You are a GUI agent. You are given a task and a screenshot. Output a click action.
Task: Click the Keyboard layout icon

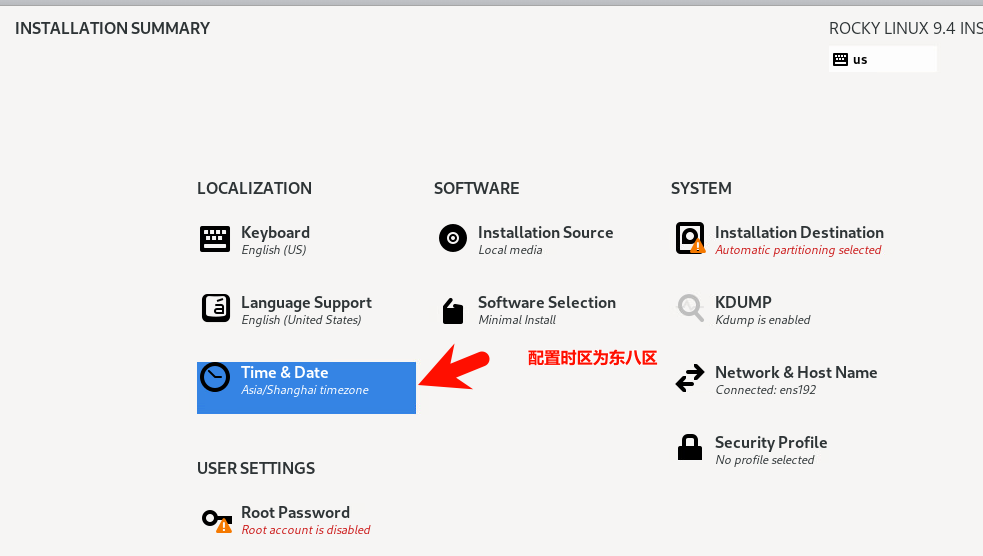(215, 239)
